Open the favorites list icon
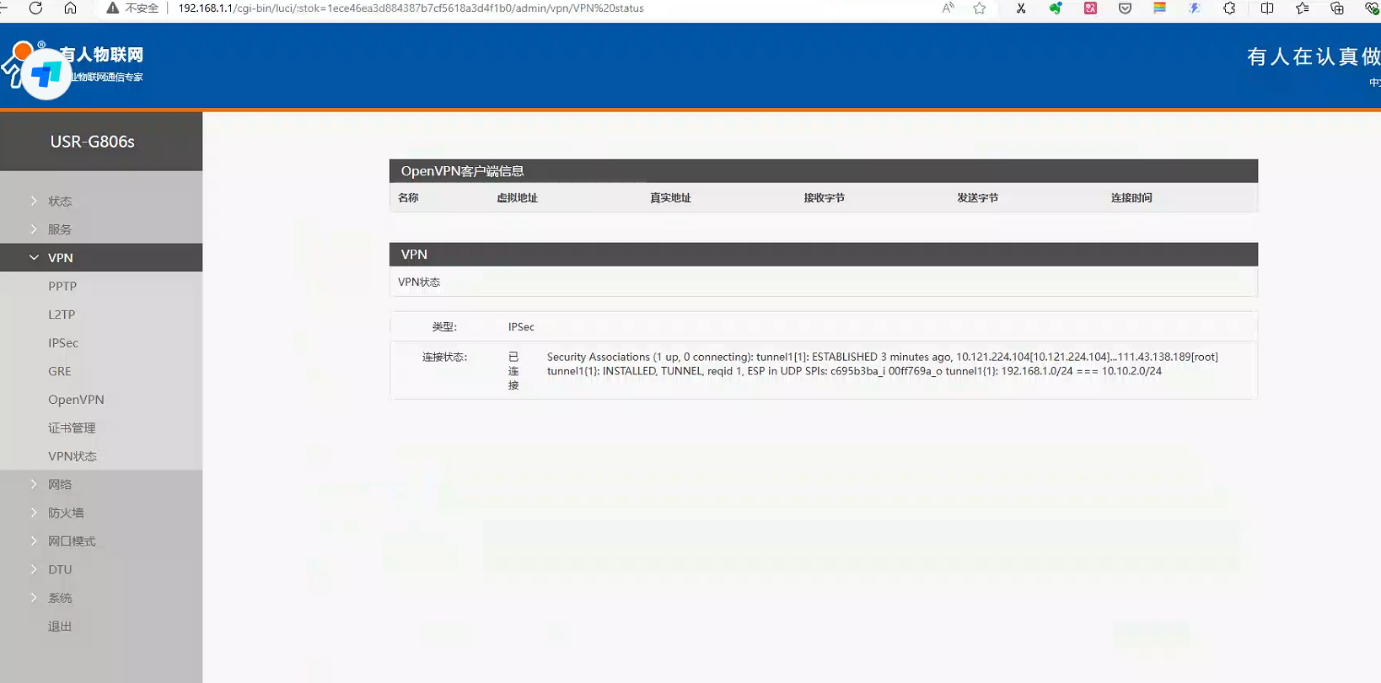This screenshot has width=1381, height=683. click(x=1302, y=8)
